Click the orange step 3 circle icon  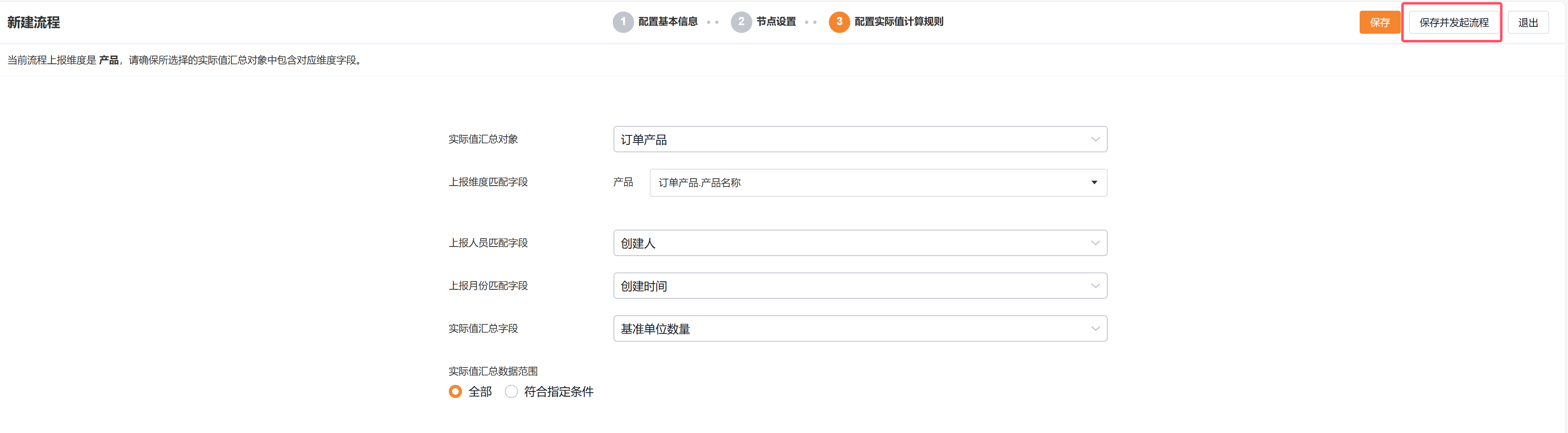(839, 22)
